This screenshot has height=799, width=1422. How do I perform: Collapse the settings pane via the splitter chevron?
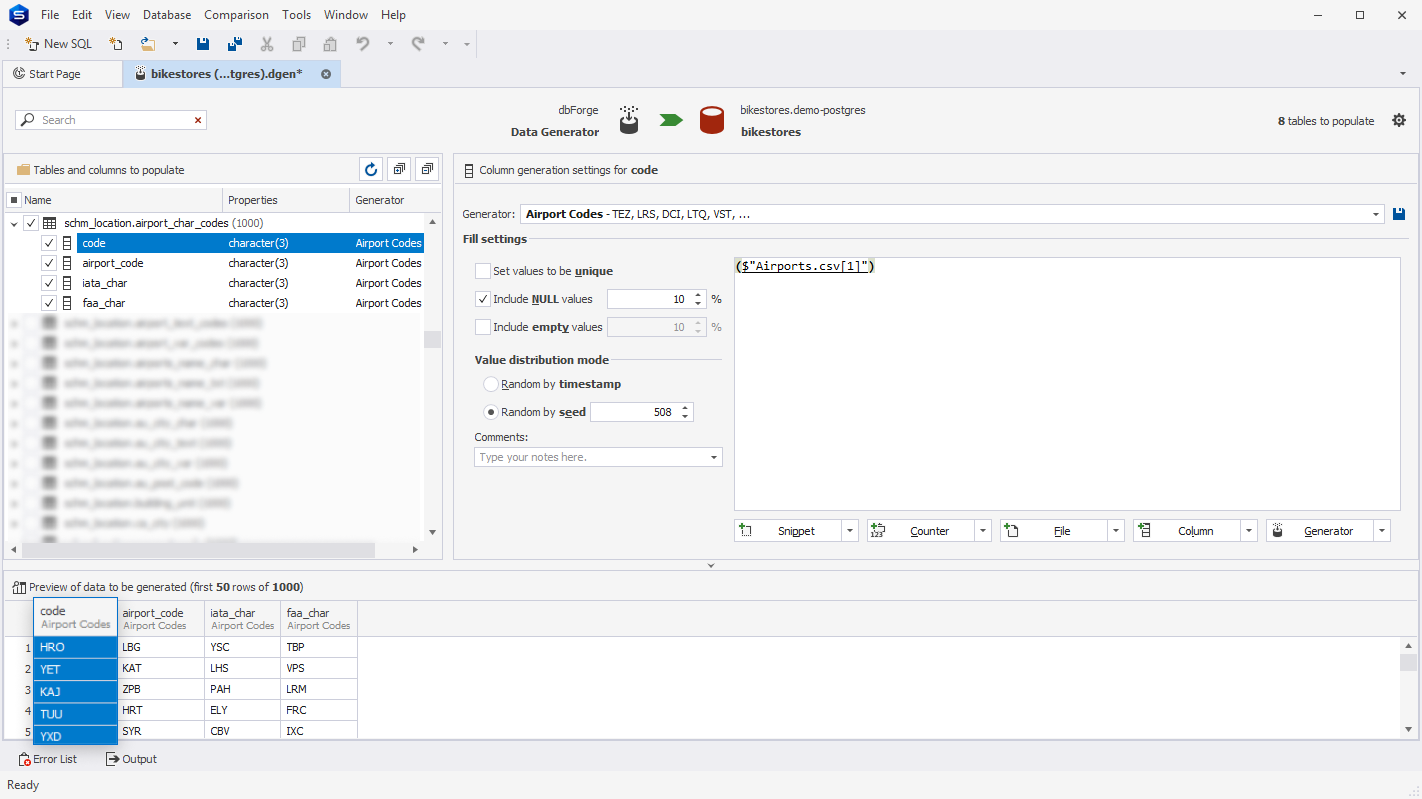[711, 566]
